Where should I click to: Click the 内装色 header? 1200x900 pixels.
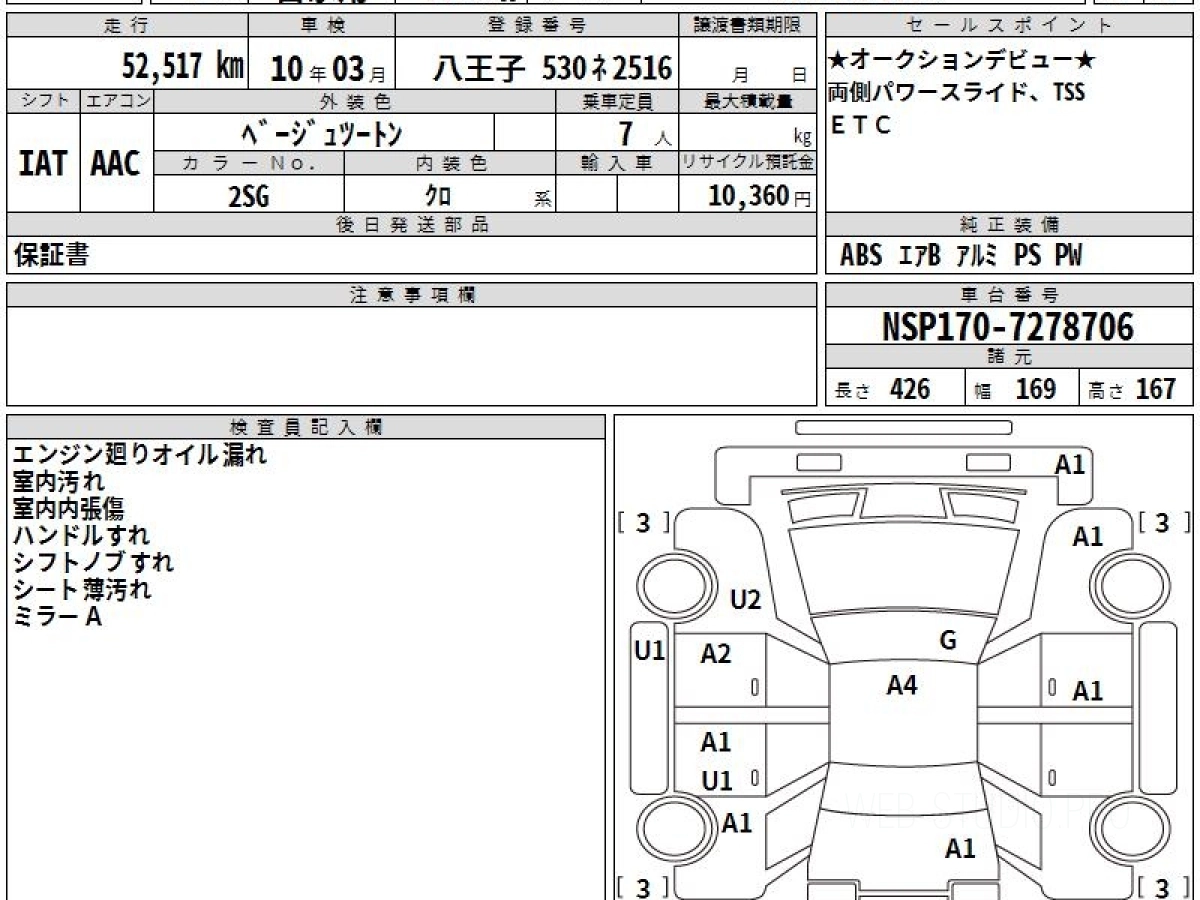click(x=450, y=163)
